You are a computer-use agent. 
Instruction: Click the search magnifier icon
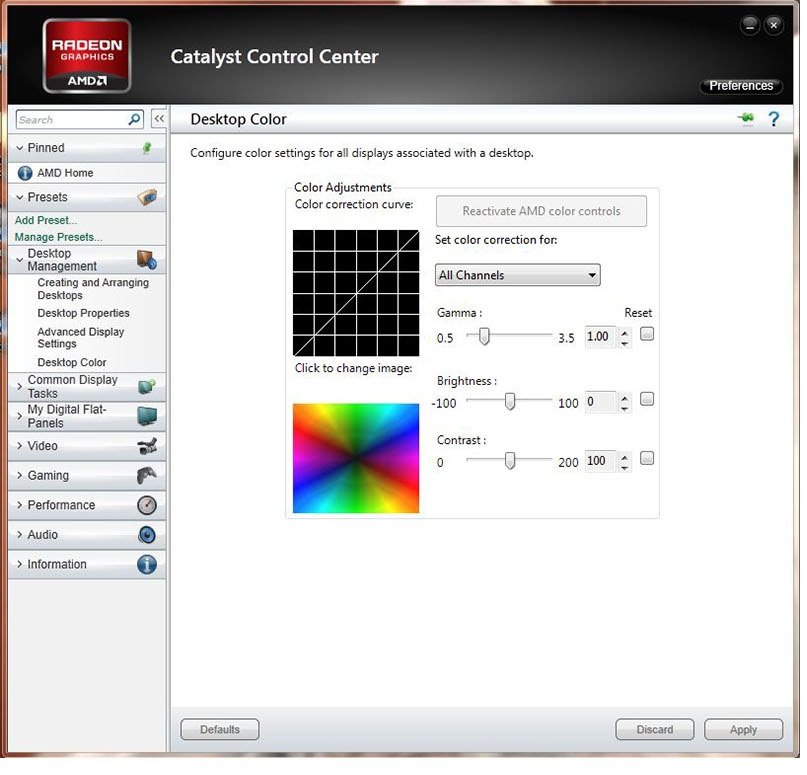(134, 120)
